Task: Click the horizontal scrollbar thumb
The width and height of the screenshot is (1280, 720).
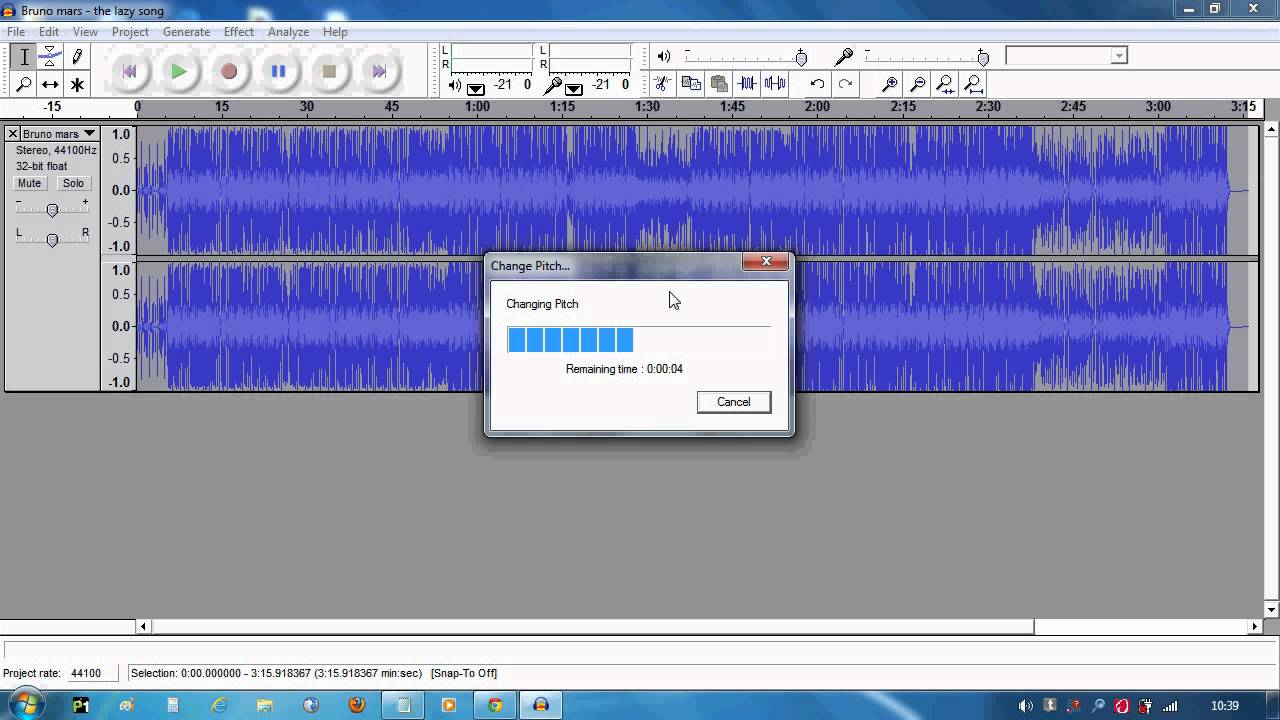Action: click(x=593, y=627)
